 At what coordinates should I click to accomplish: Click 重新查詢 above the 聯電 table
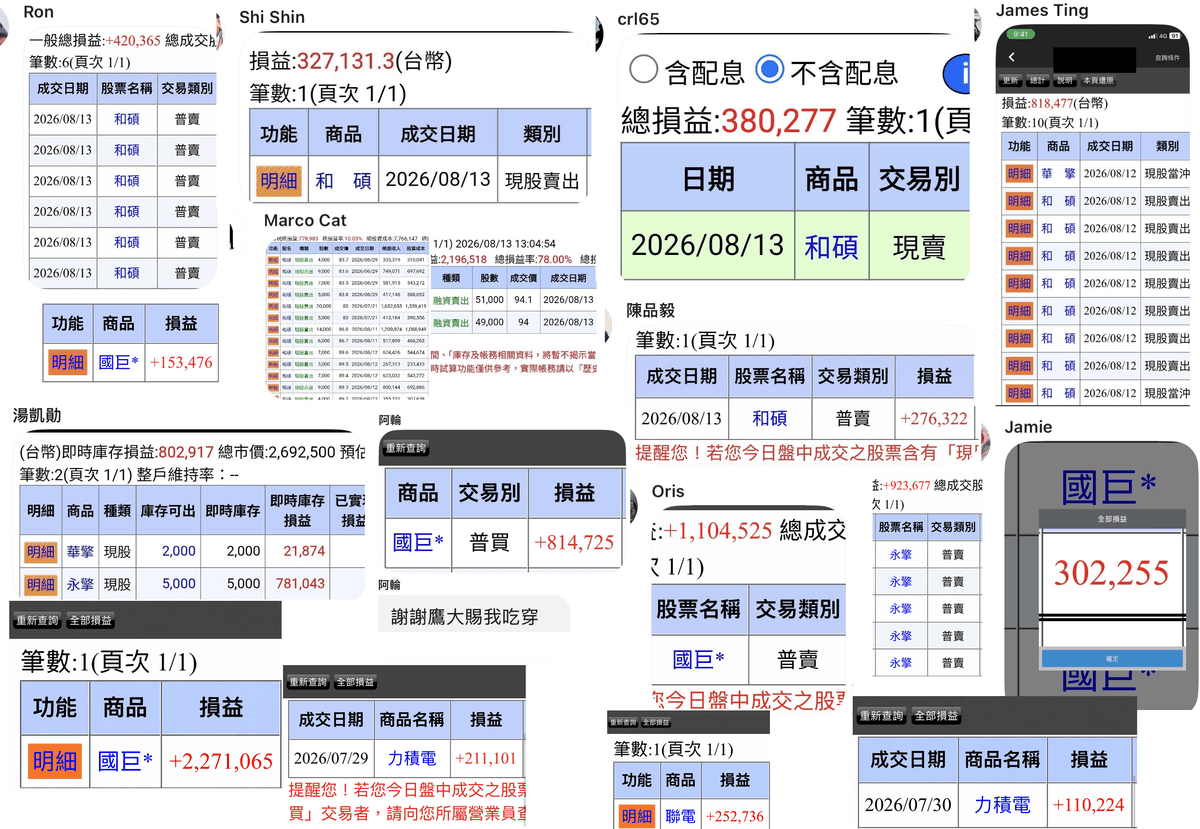pyautogui.click(x=623, y=723)
